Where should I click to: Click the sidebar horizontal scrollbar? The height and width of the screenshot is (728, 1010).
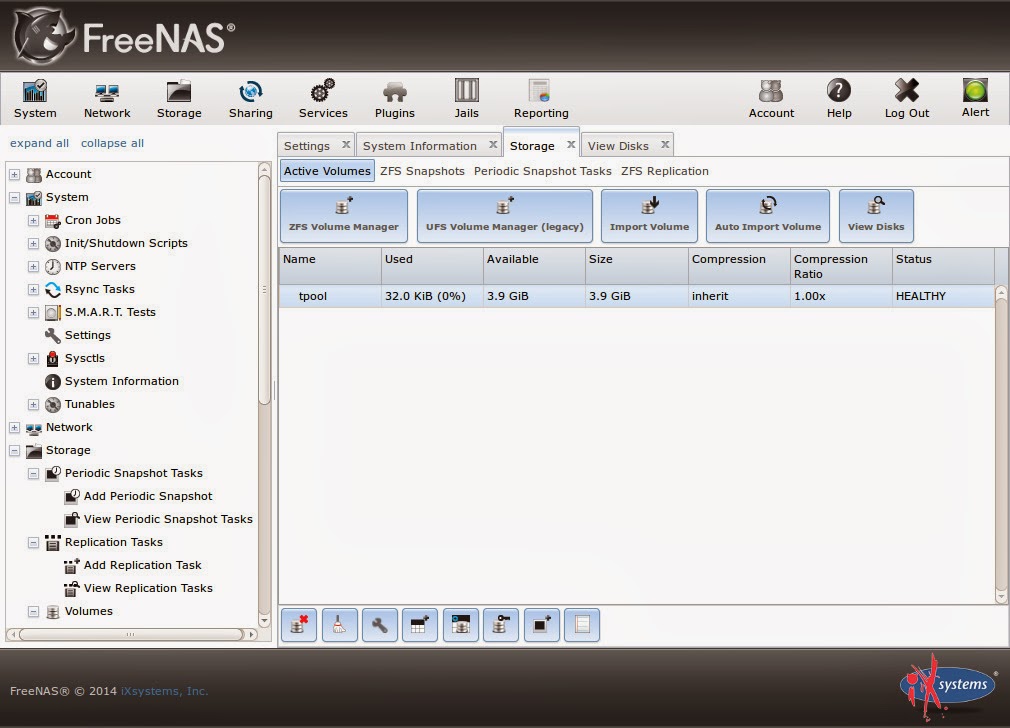(x=131, y=635)
